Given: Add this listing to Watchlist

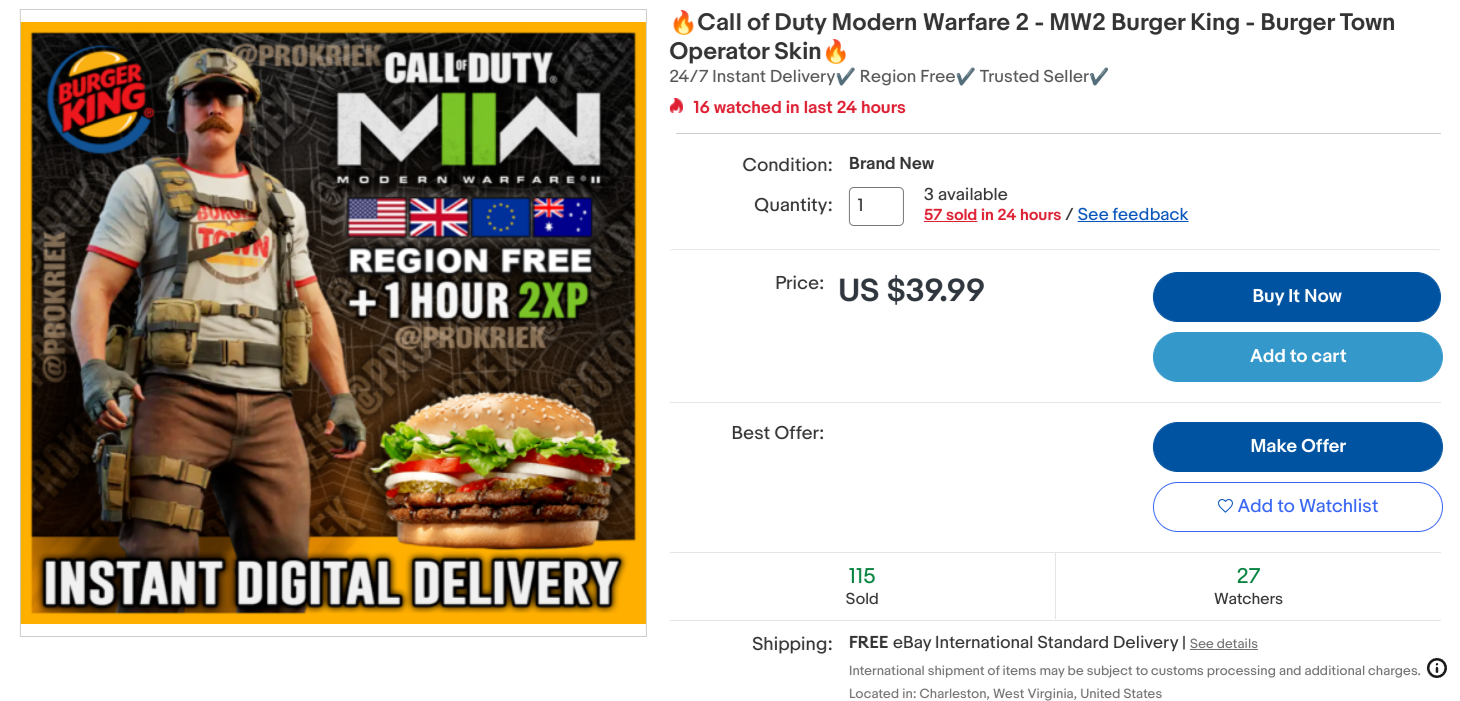Looking at the screenshot, I should coord(1297,506).
